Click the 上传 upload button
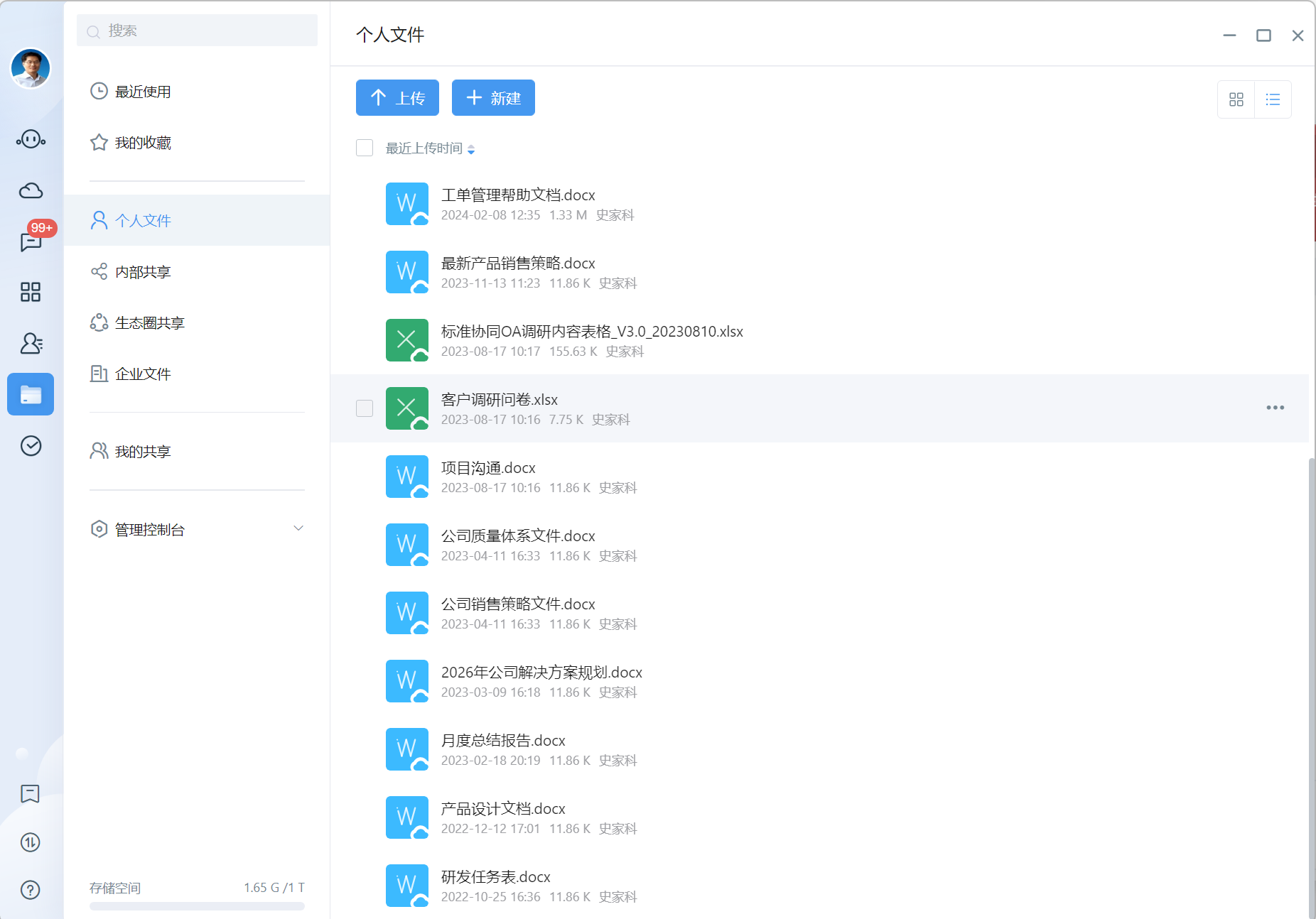This screenshot has width=1316, height=919. pyautogui.click(x=397, y=97)
